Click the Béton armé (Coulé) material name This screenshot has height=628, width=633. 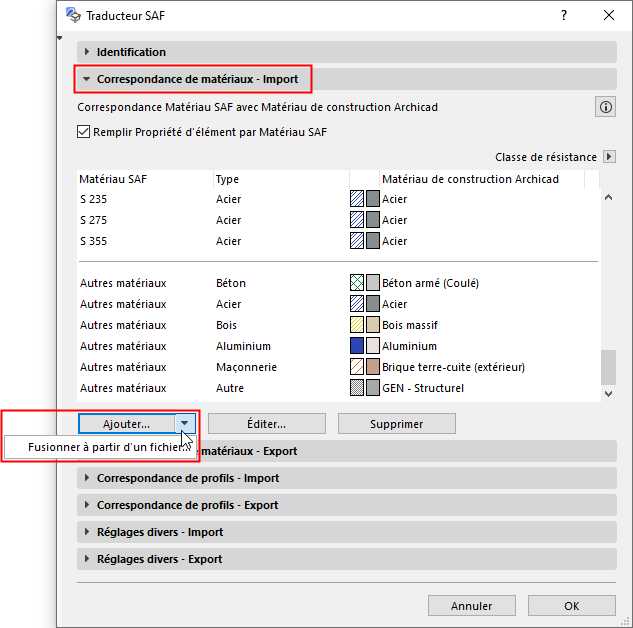430,283
